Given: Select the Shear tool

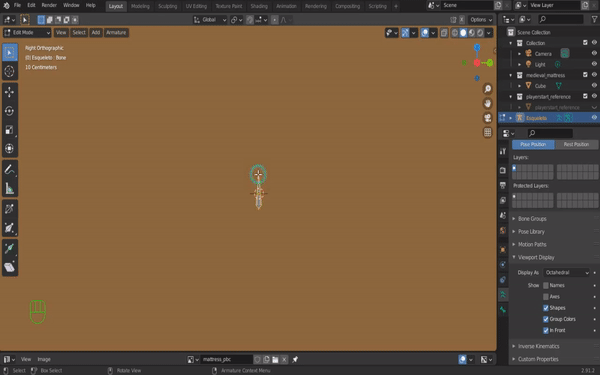Looking at the screenshot, I should point(10,267).
